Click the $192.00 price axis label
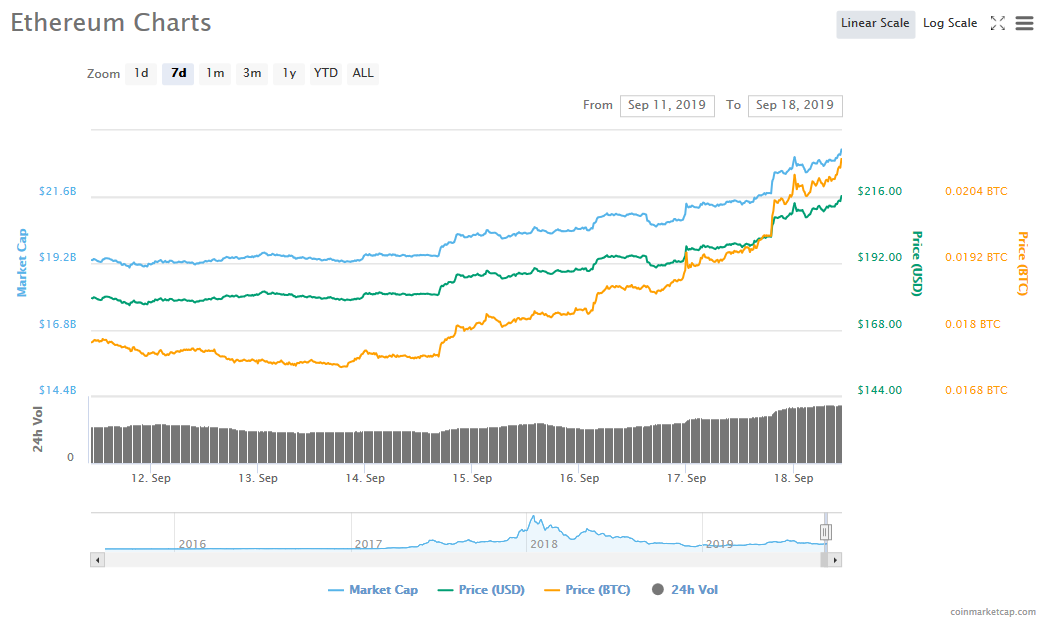Viewport: 1046px width, 620px height. coord(879,258)
